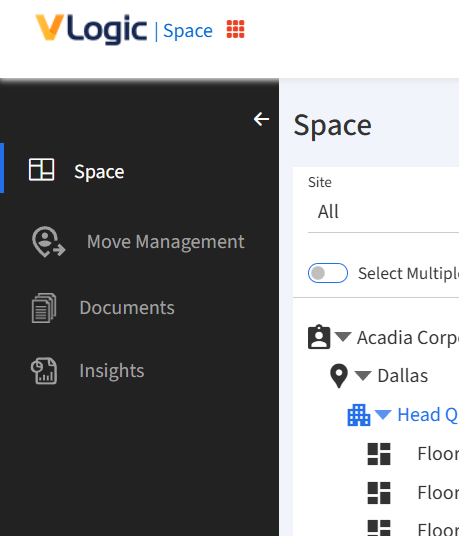Viewport: 459px width, 536px height.
Task: Click the Select Multiple label text
Action: (408, 273)
